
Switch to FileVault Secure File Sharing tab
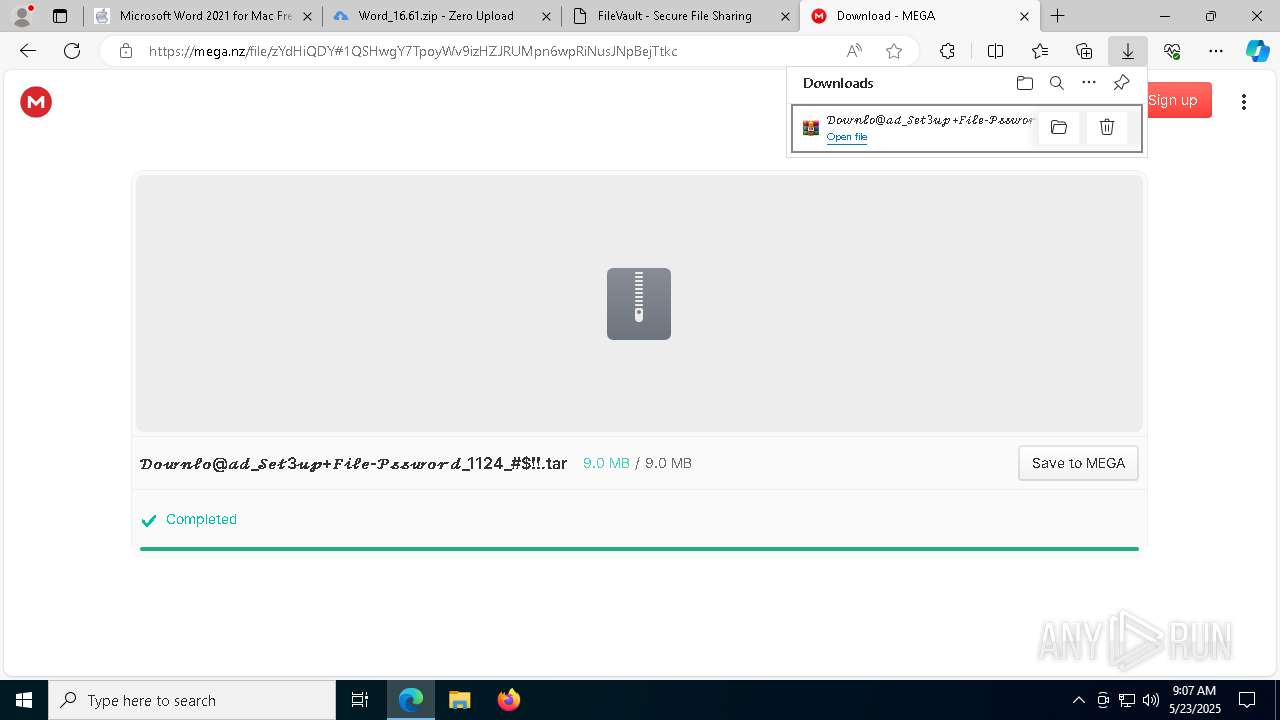tap(681, 16)
